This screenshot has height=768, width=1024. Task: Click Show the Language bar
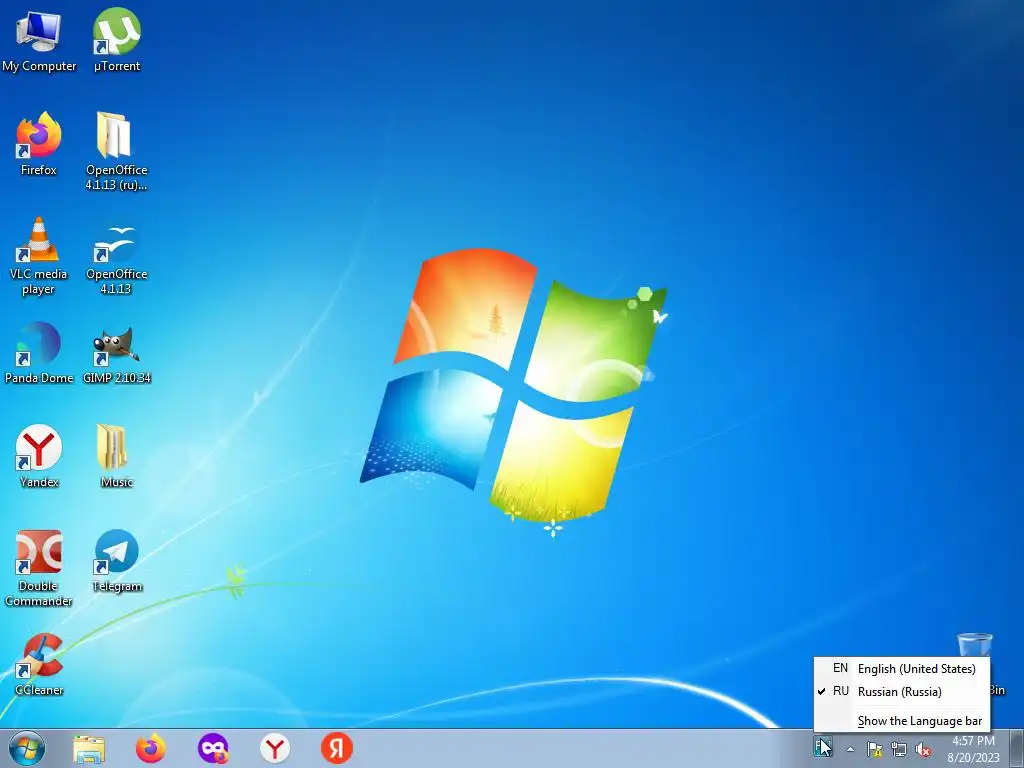902,721
